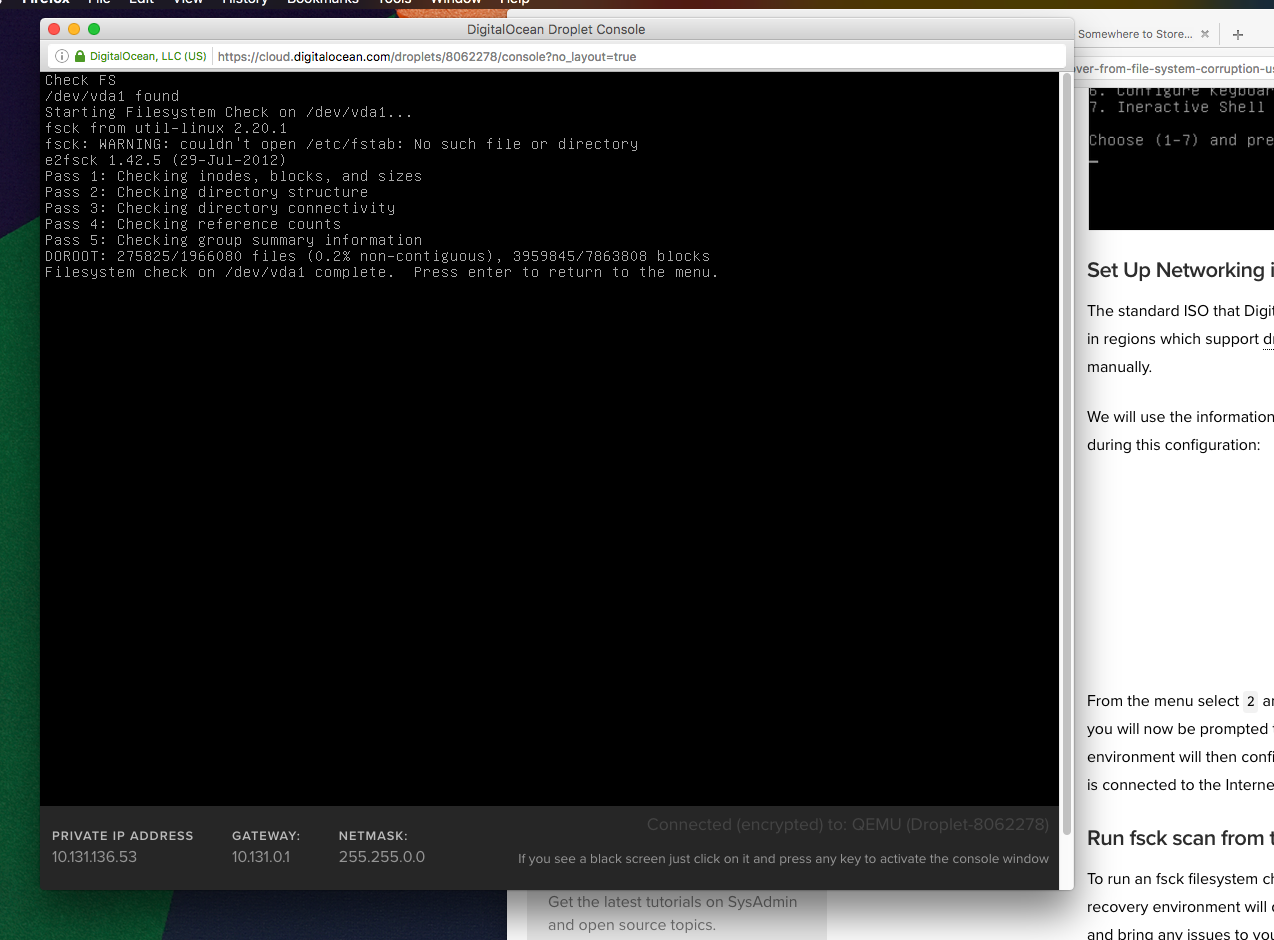The width and height of the screenshot is (1274, 940).
Task: Click the 'DigitalOcean Droplet Console' window title
Action: click(556, 29)
